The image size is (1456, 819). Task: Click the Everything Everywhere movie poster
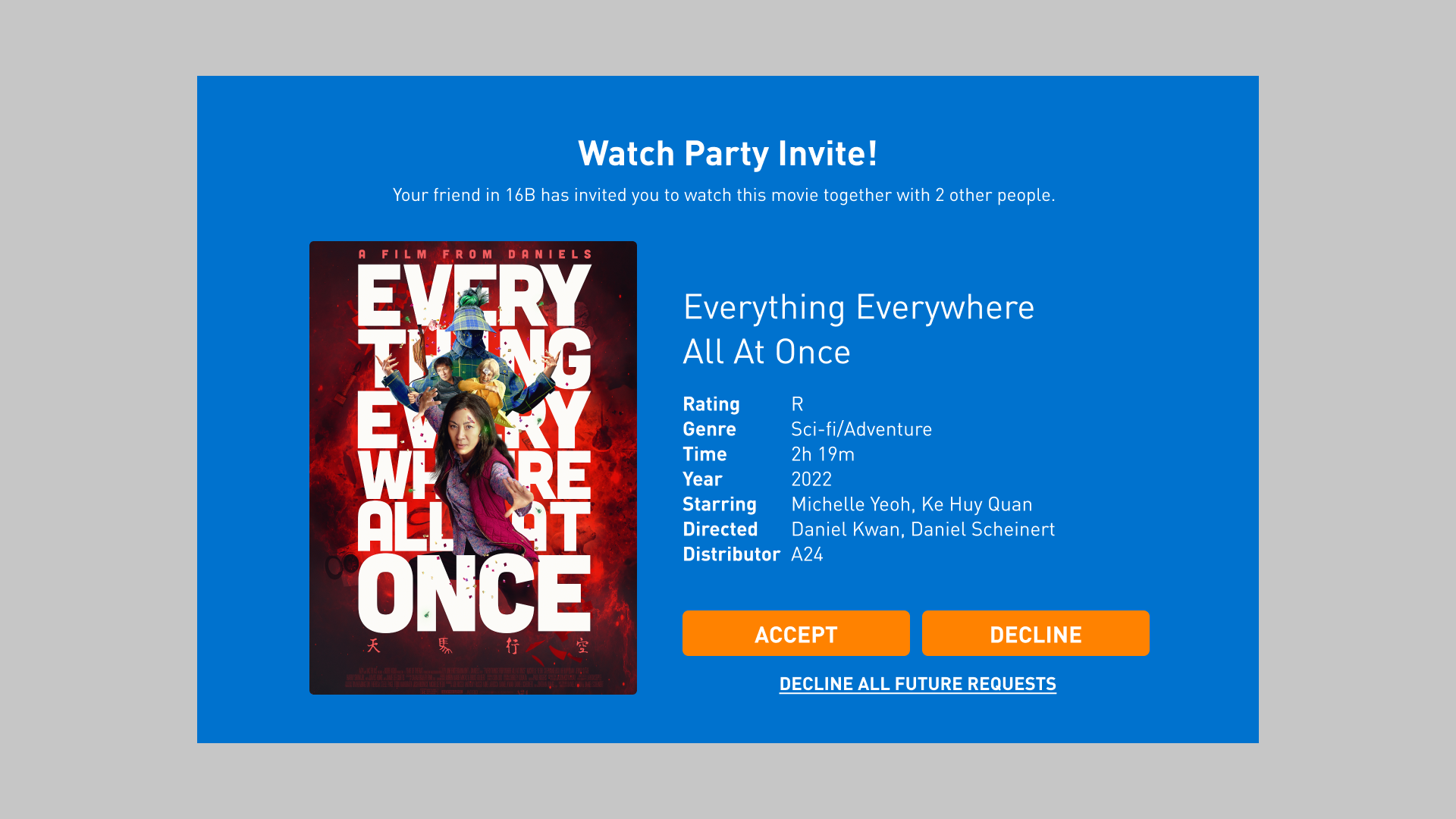pos(472,467)
